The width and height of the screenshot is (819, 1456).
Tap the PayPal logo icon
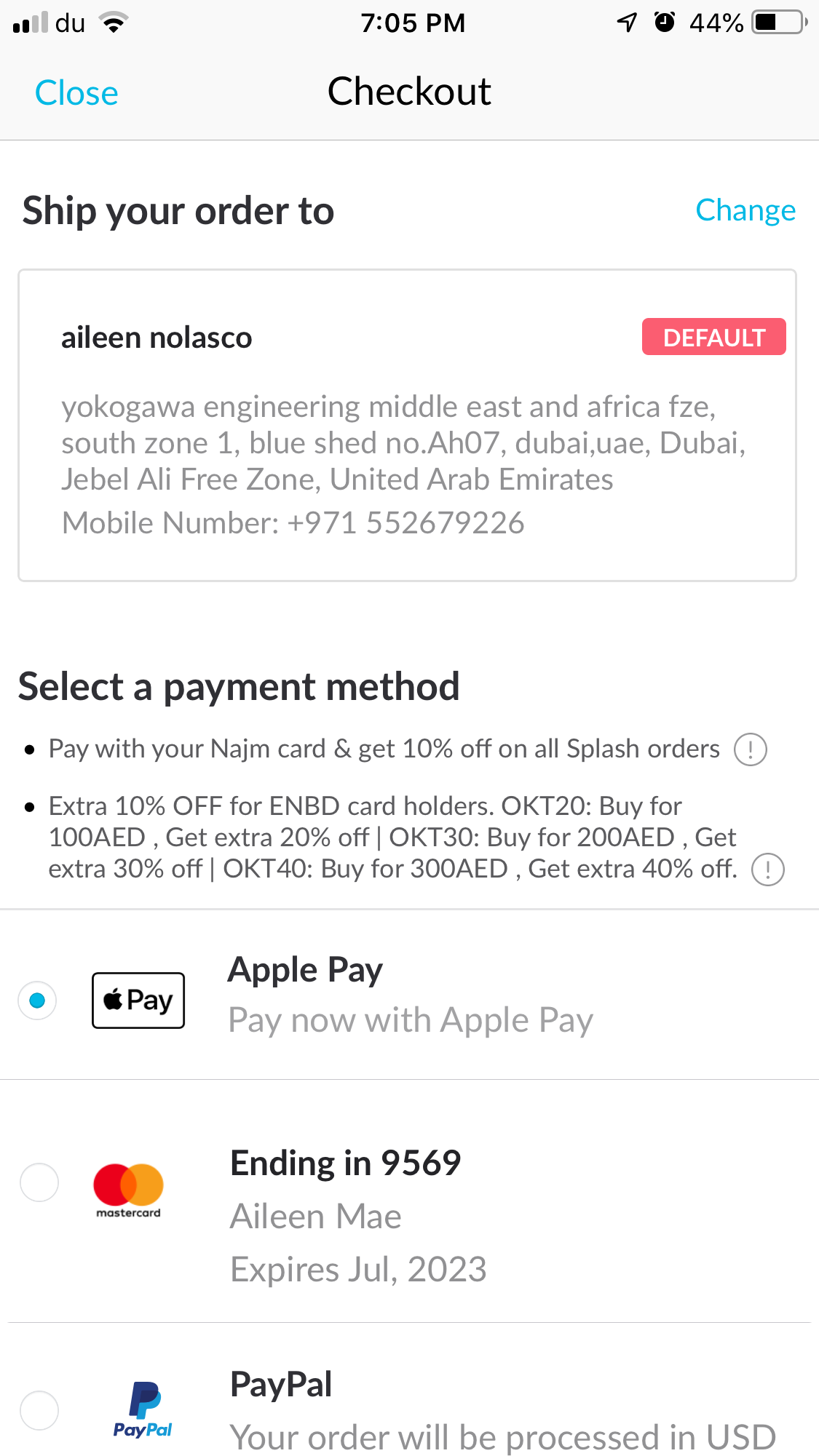(x=143, y=1410)
